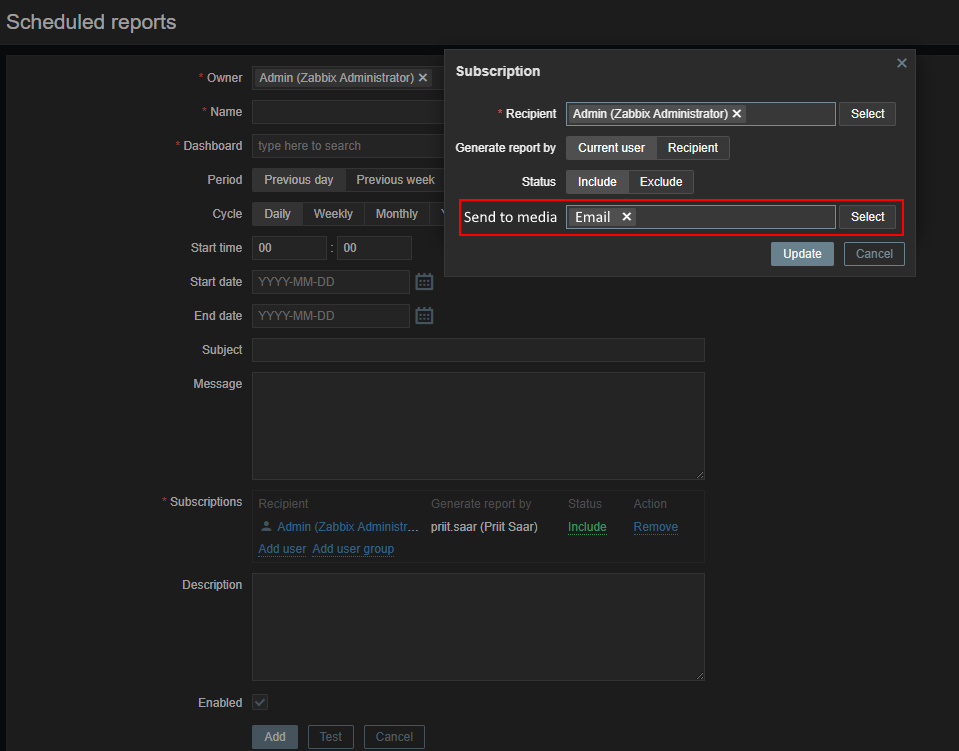Click the Add user link
This screenshot has height=751, width=959.
[282, 549]
